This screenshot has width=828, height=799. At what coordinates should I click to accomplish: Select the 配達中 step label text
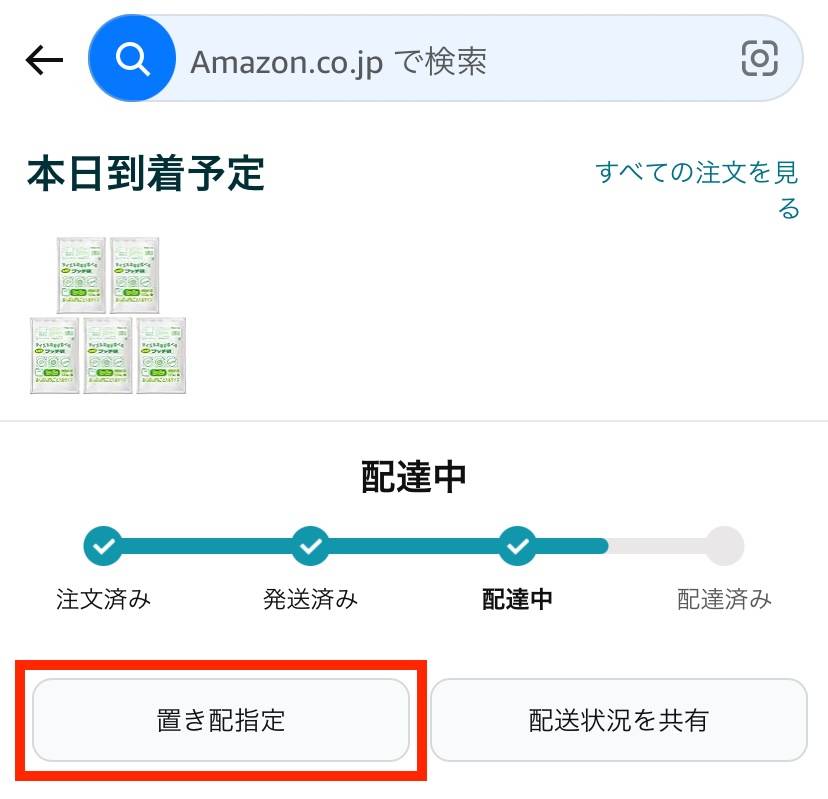pos(516,599)
